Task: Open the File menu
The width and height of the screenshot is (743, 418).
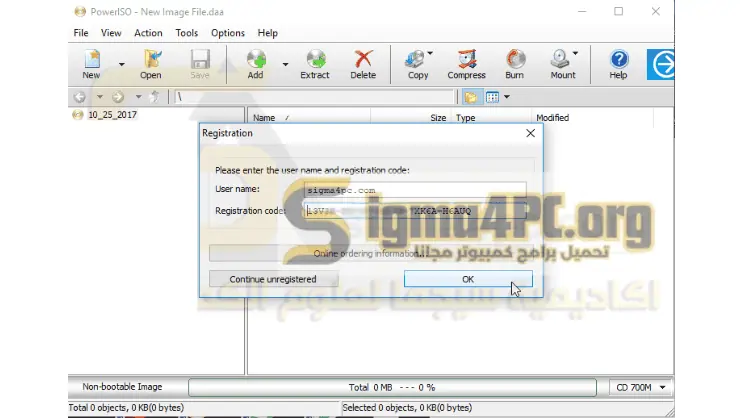Action: [81, 33]
